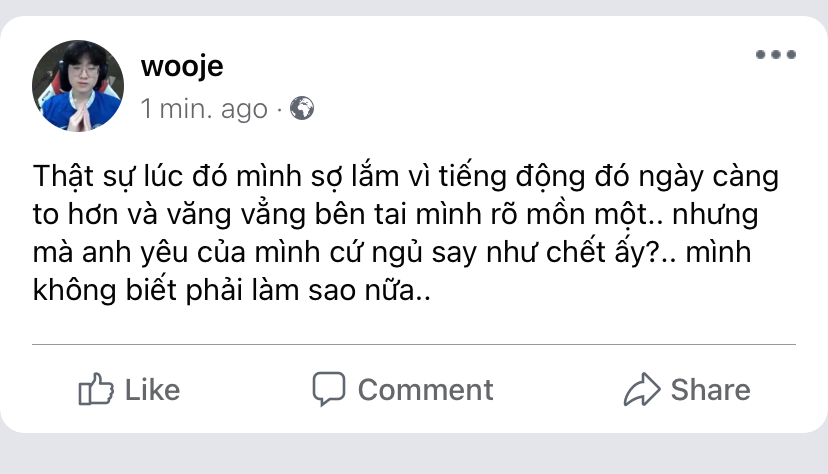Click post line starting "mà anh yêu của mình"
The height and width of the screenshot is (474, 828).
coord(392,253)
